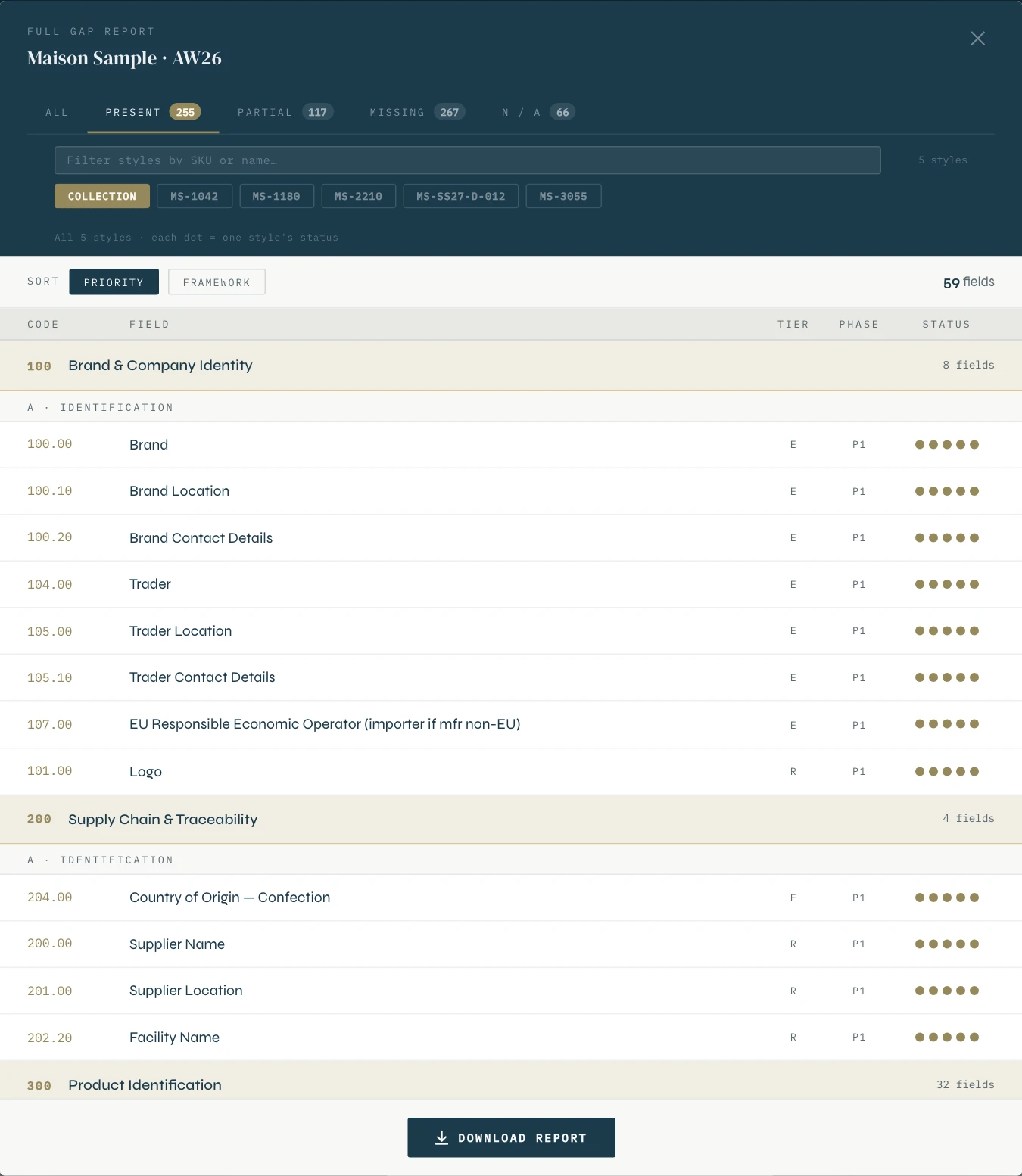Click the status dots for Trader Location
Screen dimensions: 1022x1176
point(947,631)
